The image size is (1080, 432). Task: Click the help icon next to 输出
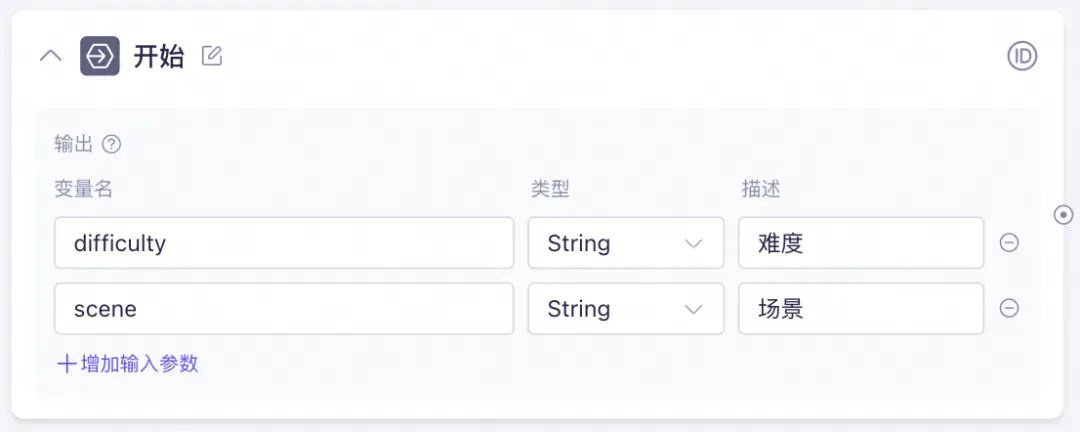coord(112,144)
